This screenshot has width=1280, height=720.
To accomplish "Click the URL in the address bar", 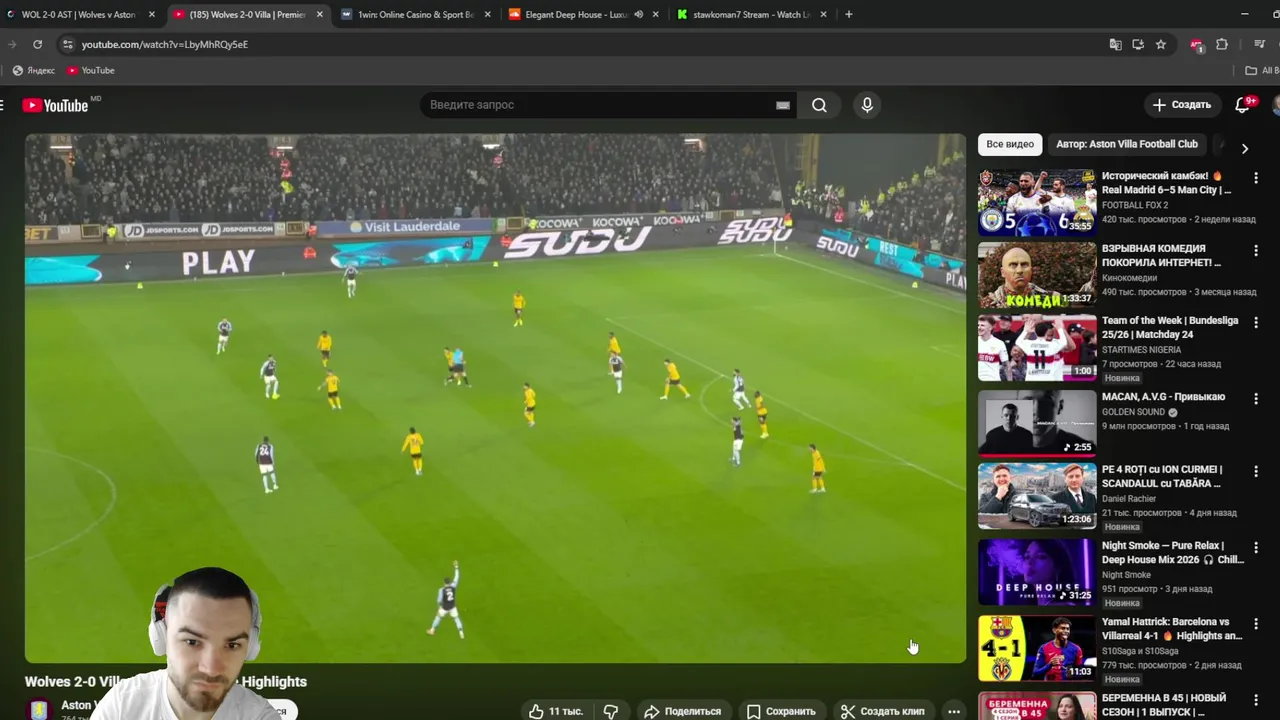I will 165,44.
